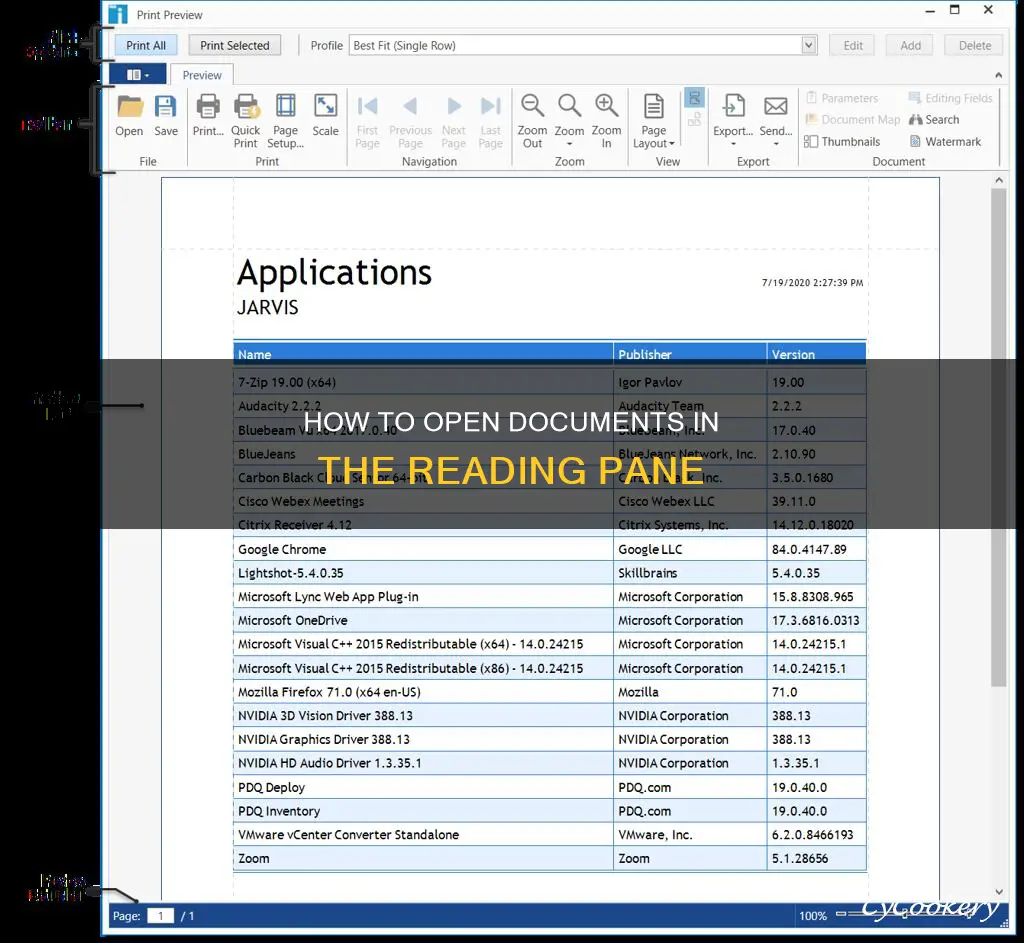Click the profile Edit button

click(x=853, y=45)
